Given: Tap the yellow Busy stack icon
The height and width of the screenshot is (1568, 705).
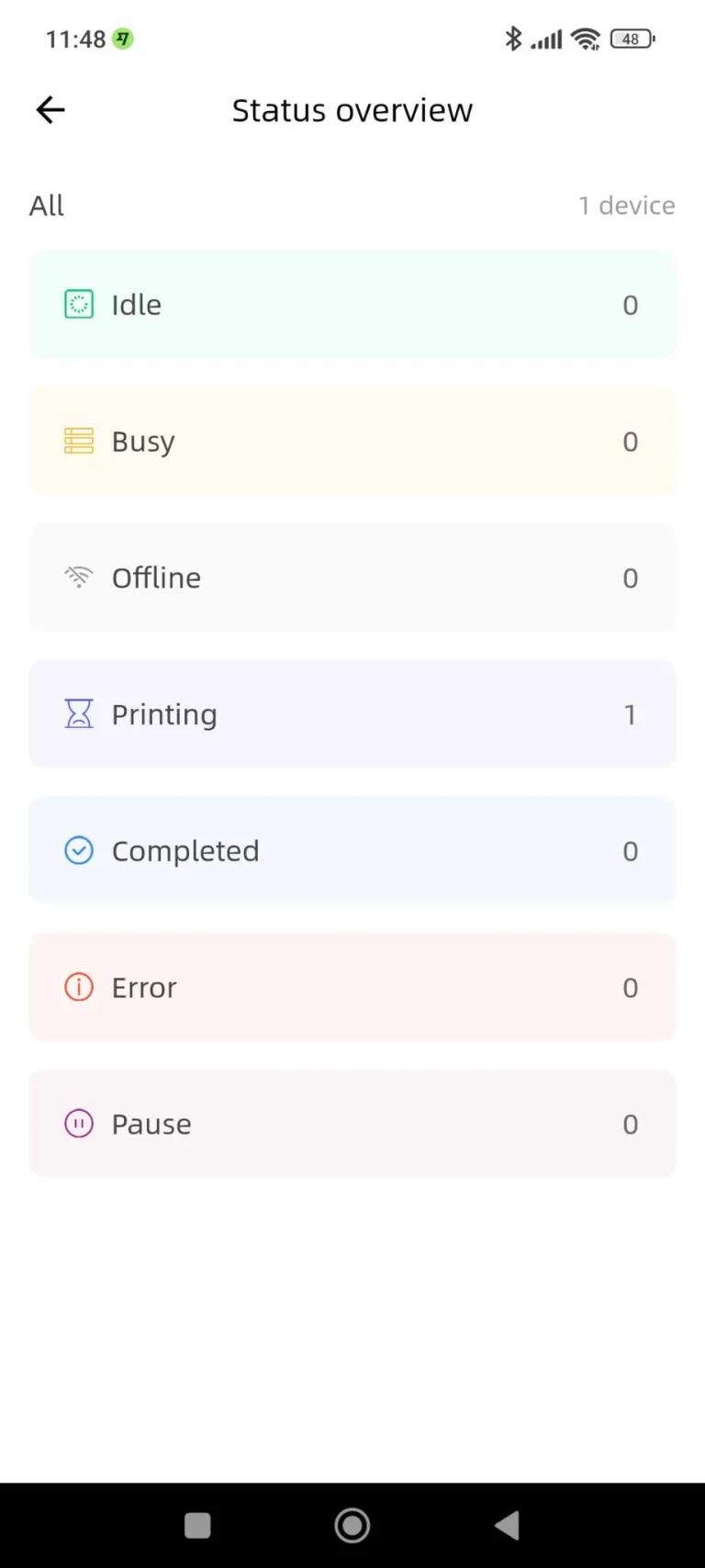Looking at the screenshot, I should coord(79,441).
